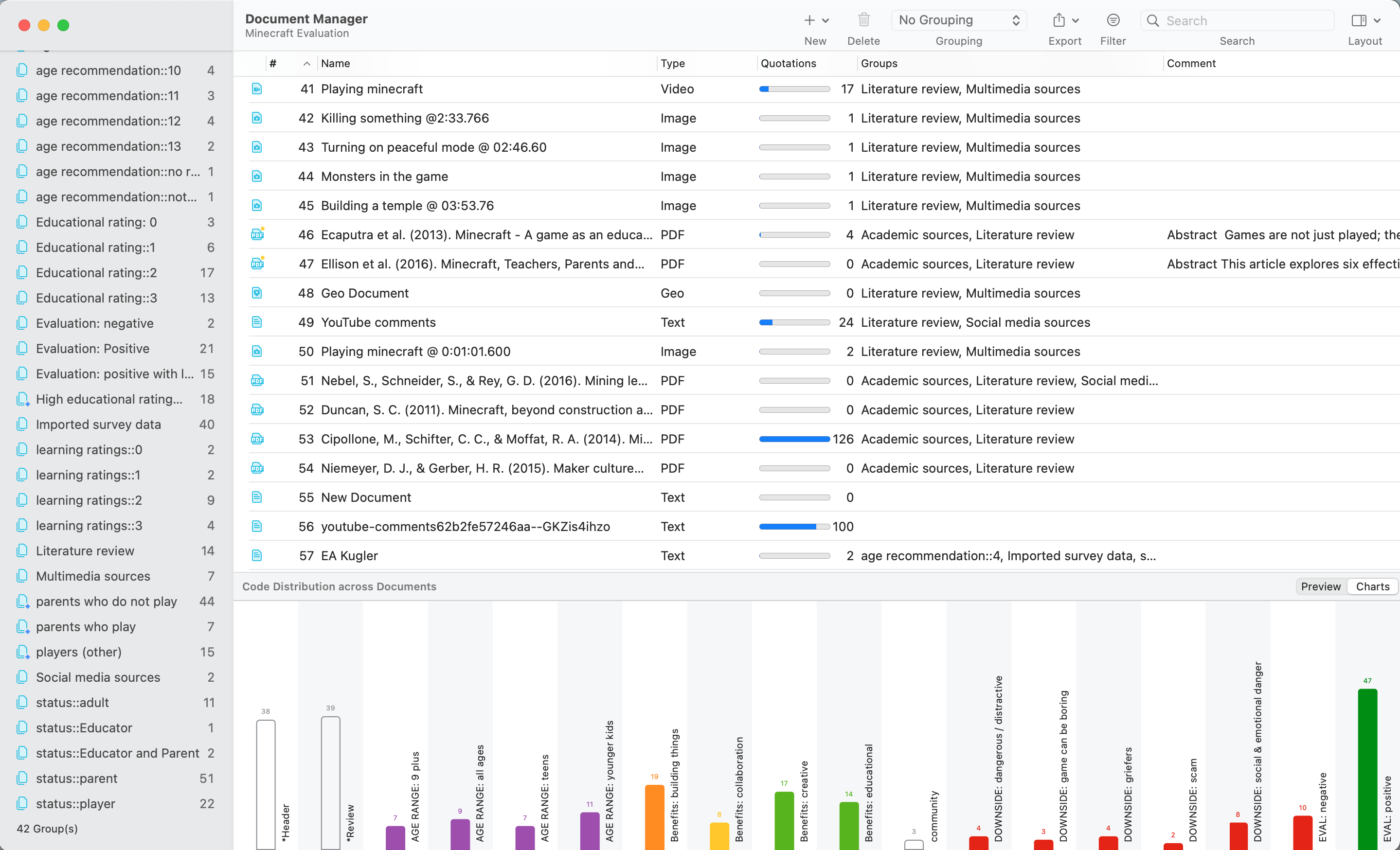Viewport: 1400px width, 850px height.
Task: Click quotation bar for Cipollone et al. row
Action: [x=794, y=439]
